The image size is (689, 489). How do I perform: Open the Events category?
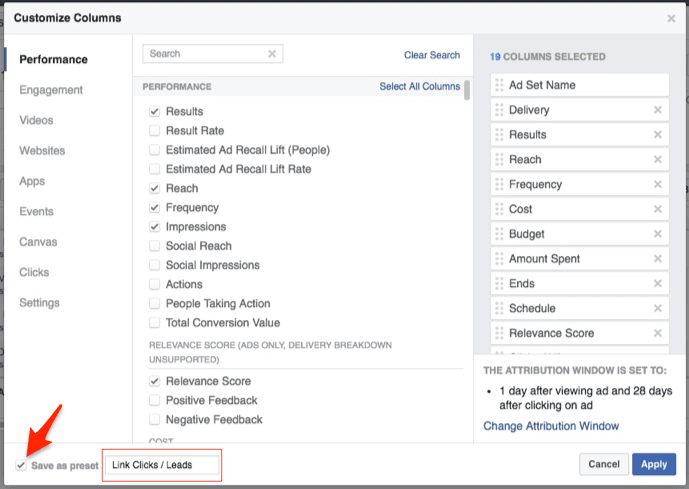(x=36, y=211)
